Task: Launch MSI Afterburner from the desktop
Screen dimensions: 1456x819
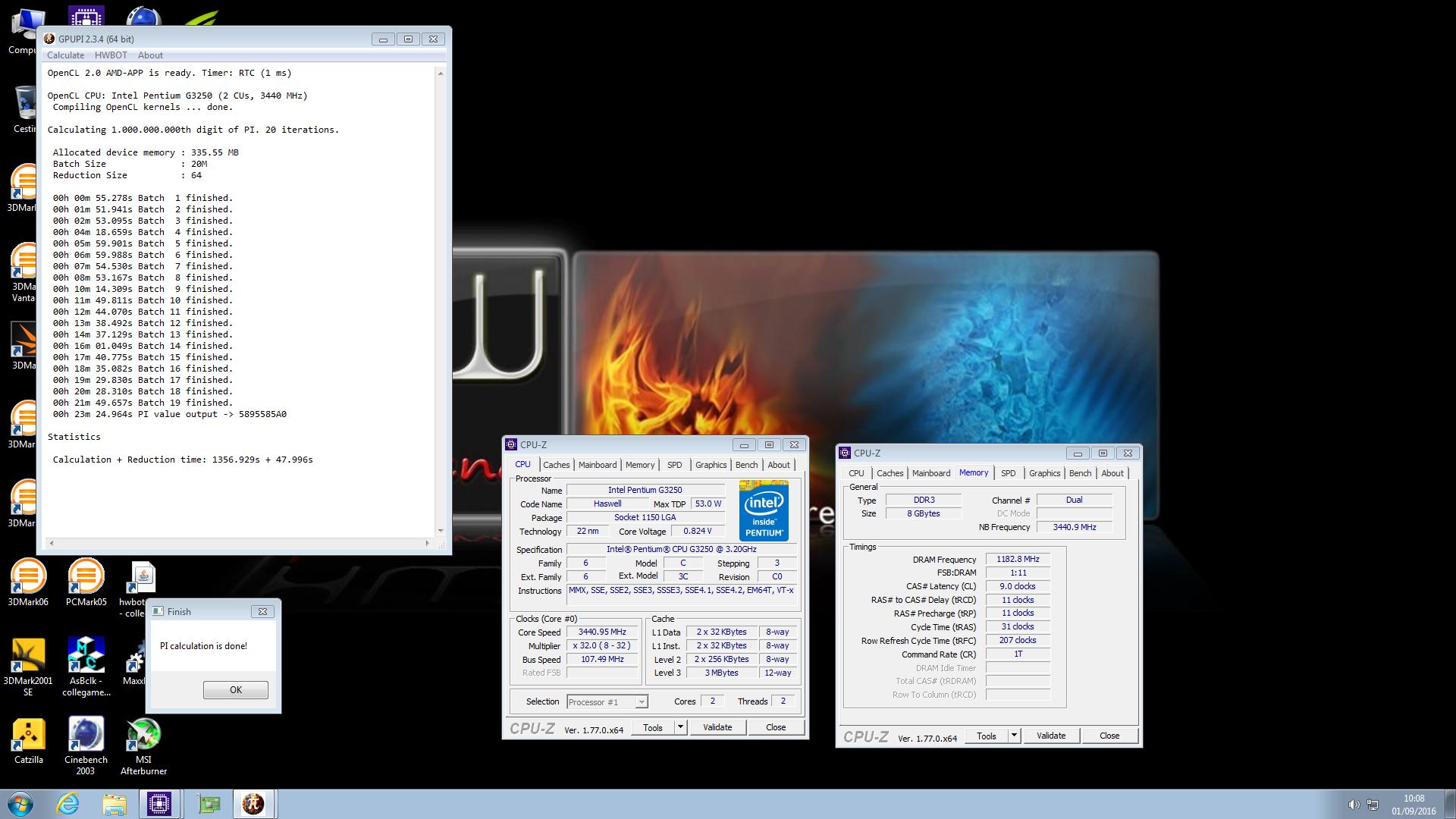Action: [143, 746]
